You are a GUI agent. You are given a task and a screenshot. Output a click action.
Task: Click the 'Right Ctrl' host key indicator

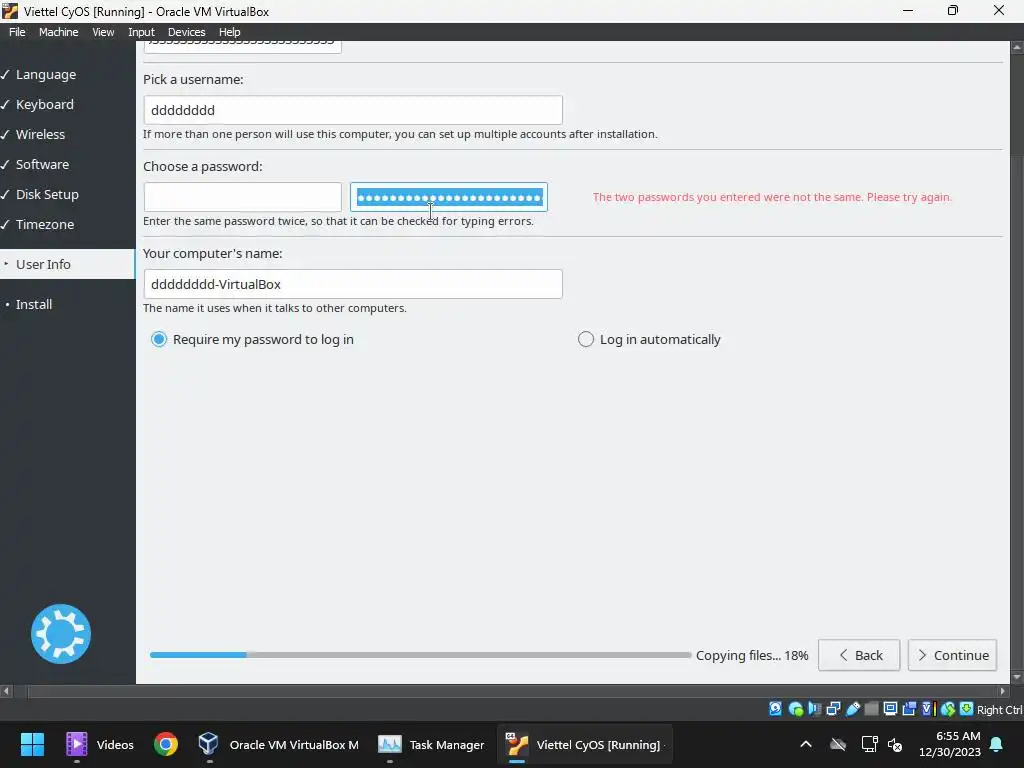coord(999,710)
